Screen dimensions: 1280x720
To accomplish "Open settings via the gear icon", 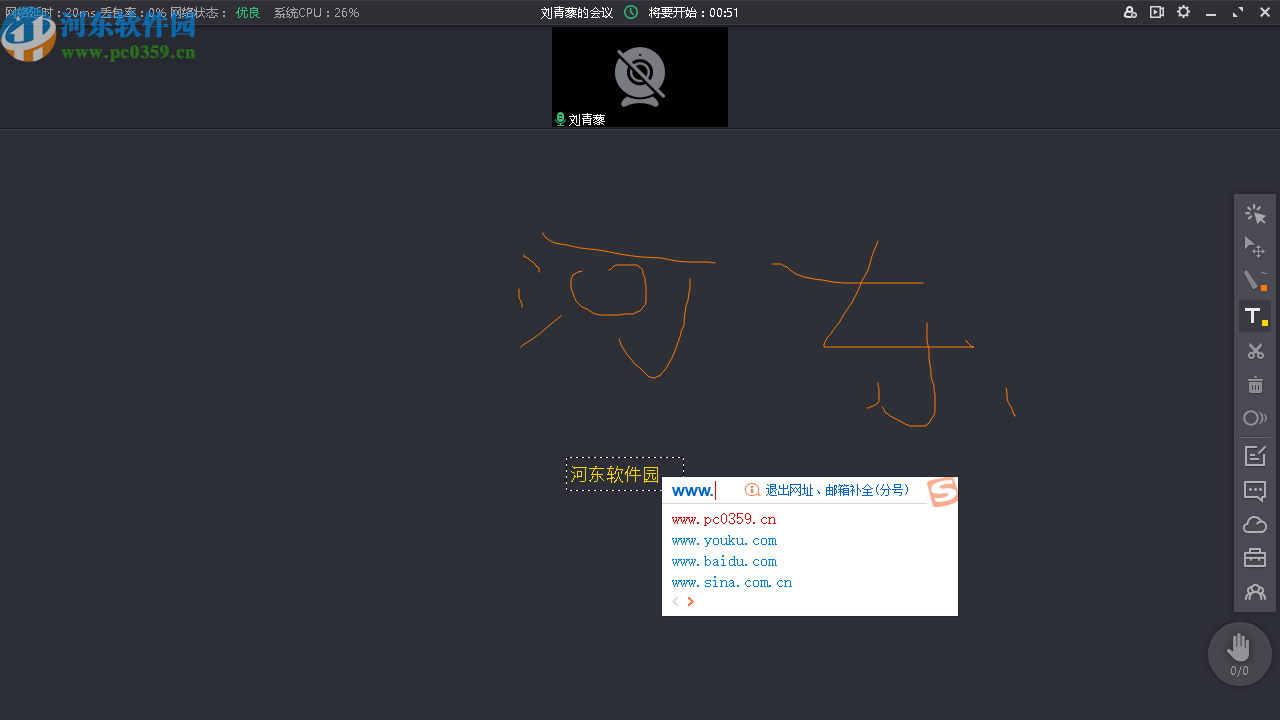I will tap(1183, 12).
